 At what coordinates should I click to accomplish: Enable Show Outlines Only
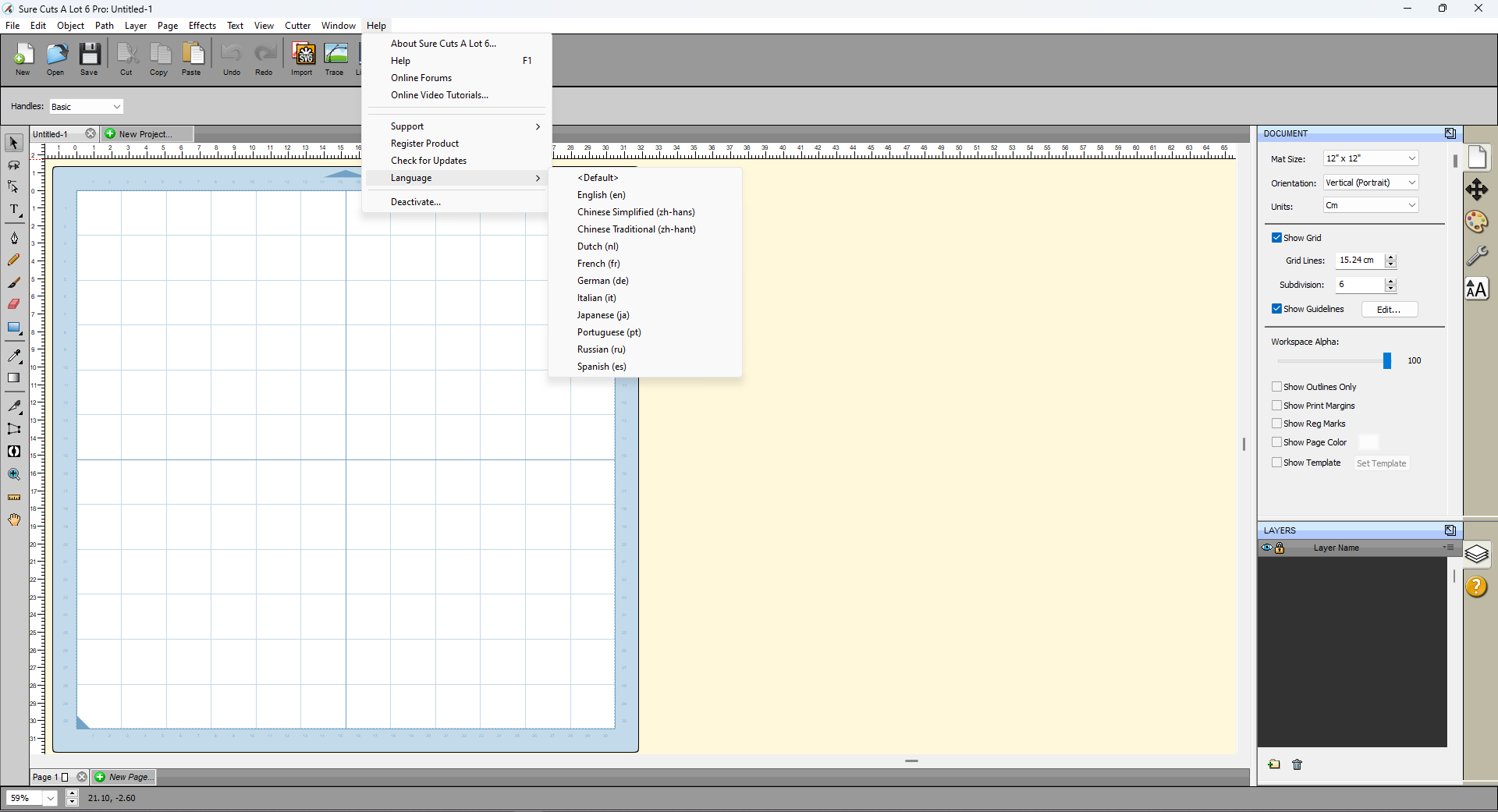[1276, 387]
